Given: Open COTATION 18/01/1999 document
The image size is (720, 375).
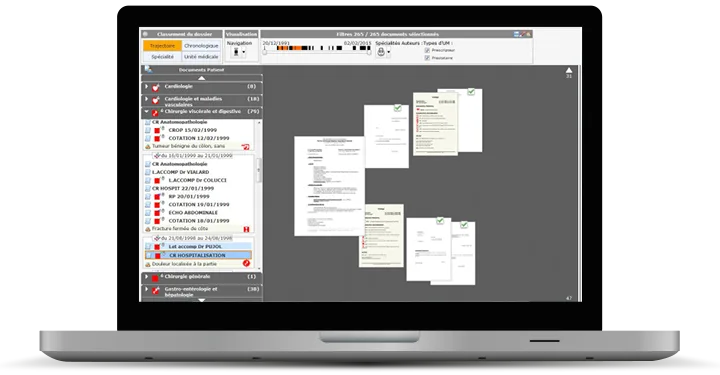Looking at the screenshot, I should pos(199,221).
